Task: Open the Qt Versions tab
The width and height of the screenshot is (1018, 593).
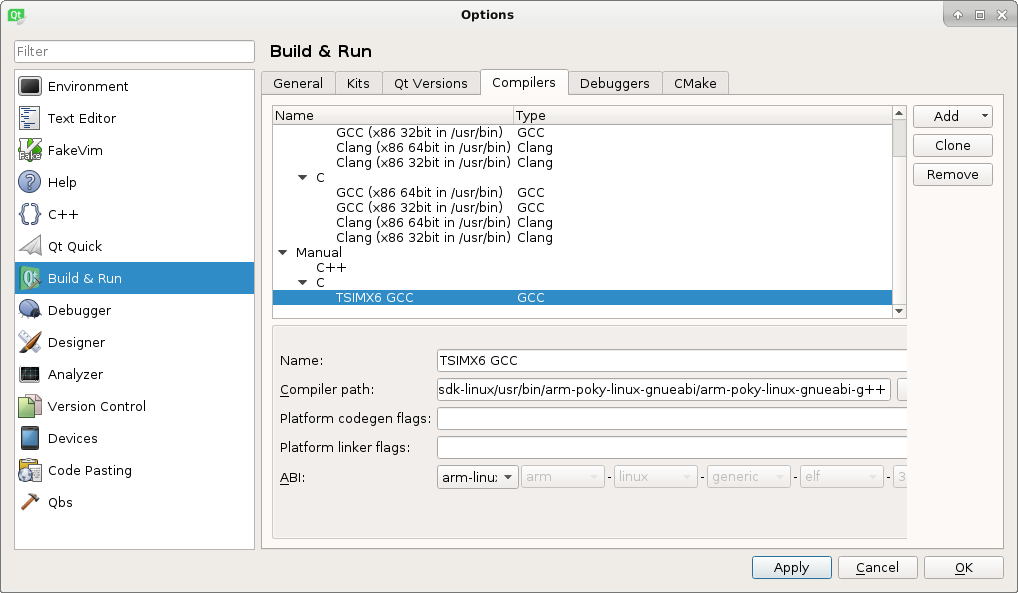Action: click(430, 83)
